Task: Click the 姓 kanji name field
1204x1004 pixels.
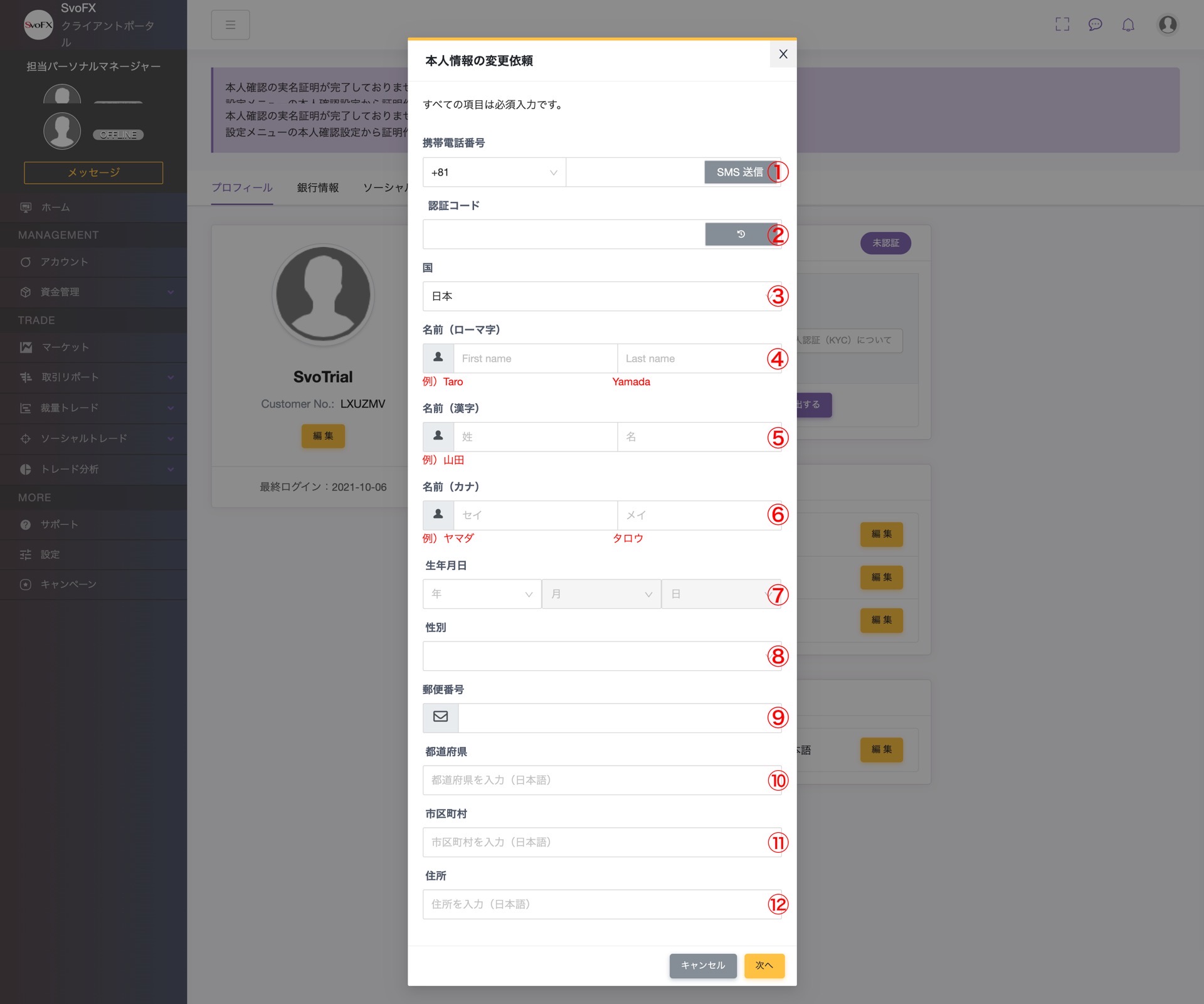Action: click(x=536, y=437)
